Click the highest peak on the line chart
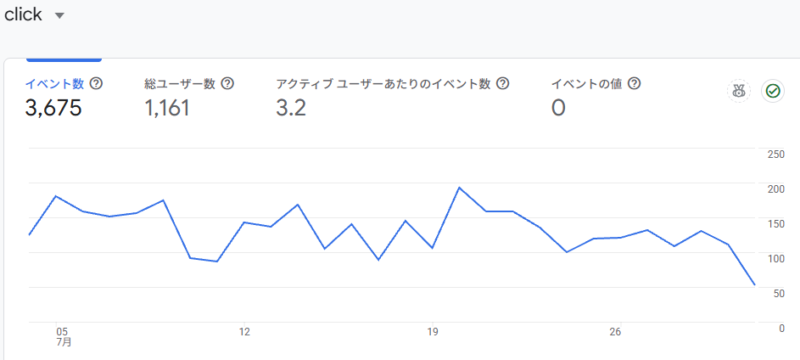This screenshot has height=360, width=800. pyautogui.click(x=459, y=188)
